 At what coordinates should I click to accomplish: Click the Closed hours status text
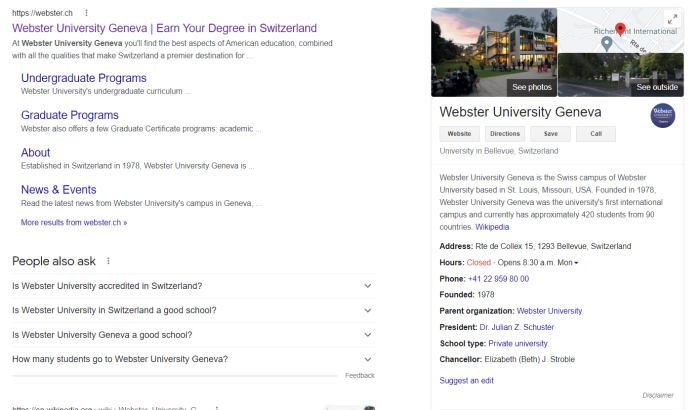click(x=479, y=263)
